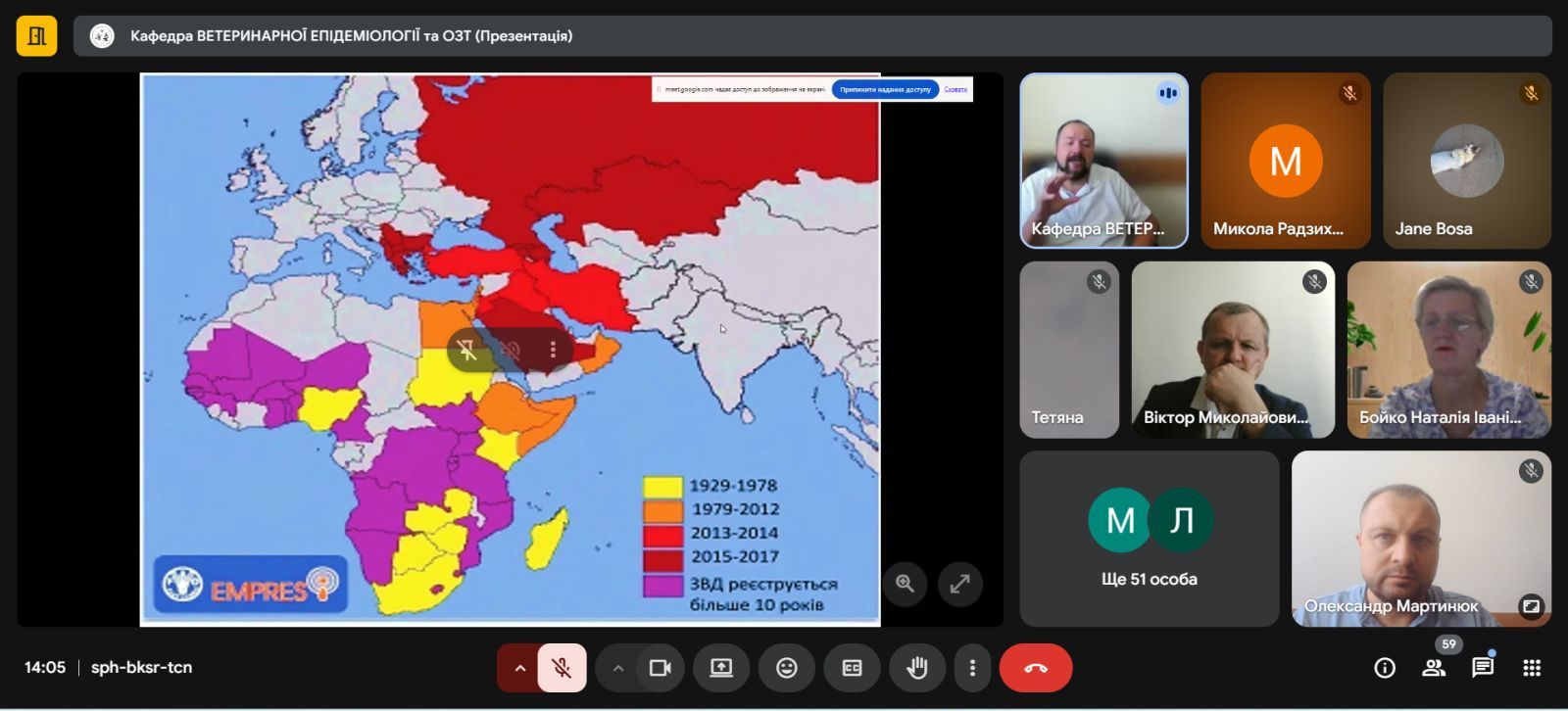Select the Олександр Мартинюк video tile
Viewport: 1568px width, 711px height.
point(1421,539)
